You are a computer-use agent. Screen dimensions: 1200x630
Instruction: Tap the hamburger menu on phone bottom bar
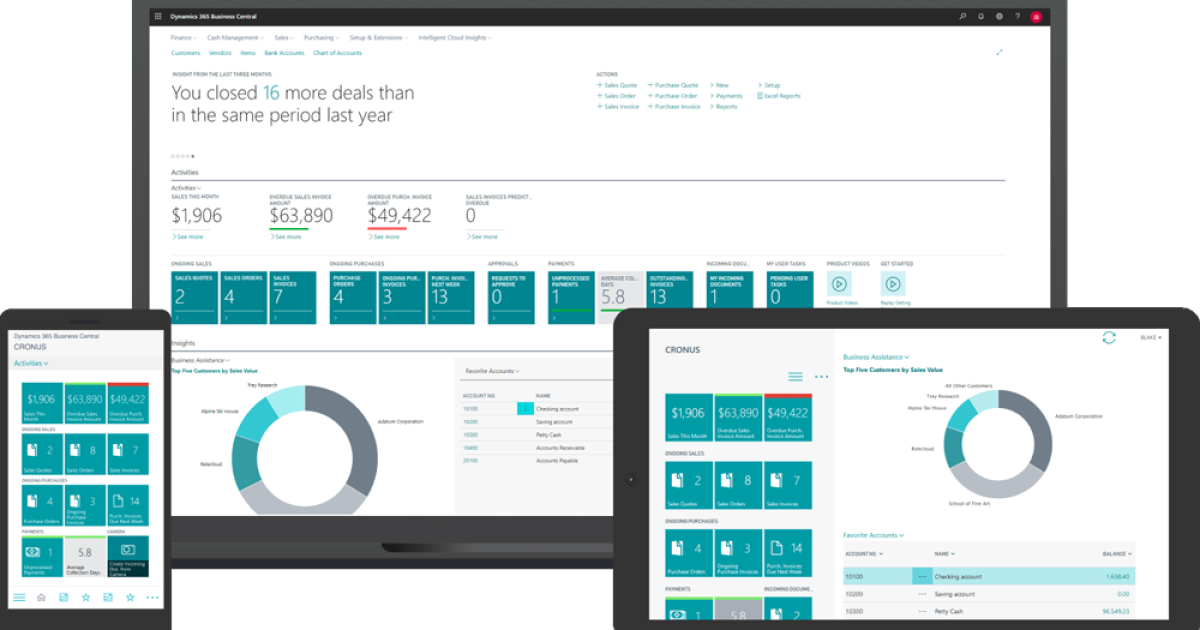19,597
